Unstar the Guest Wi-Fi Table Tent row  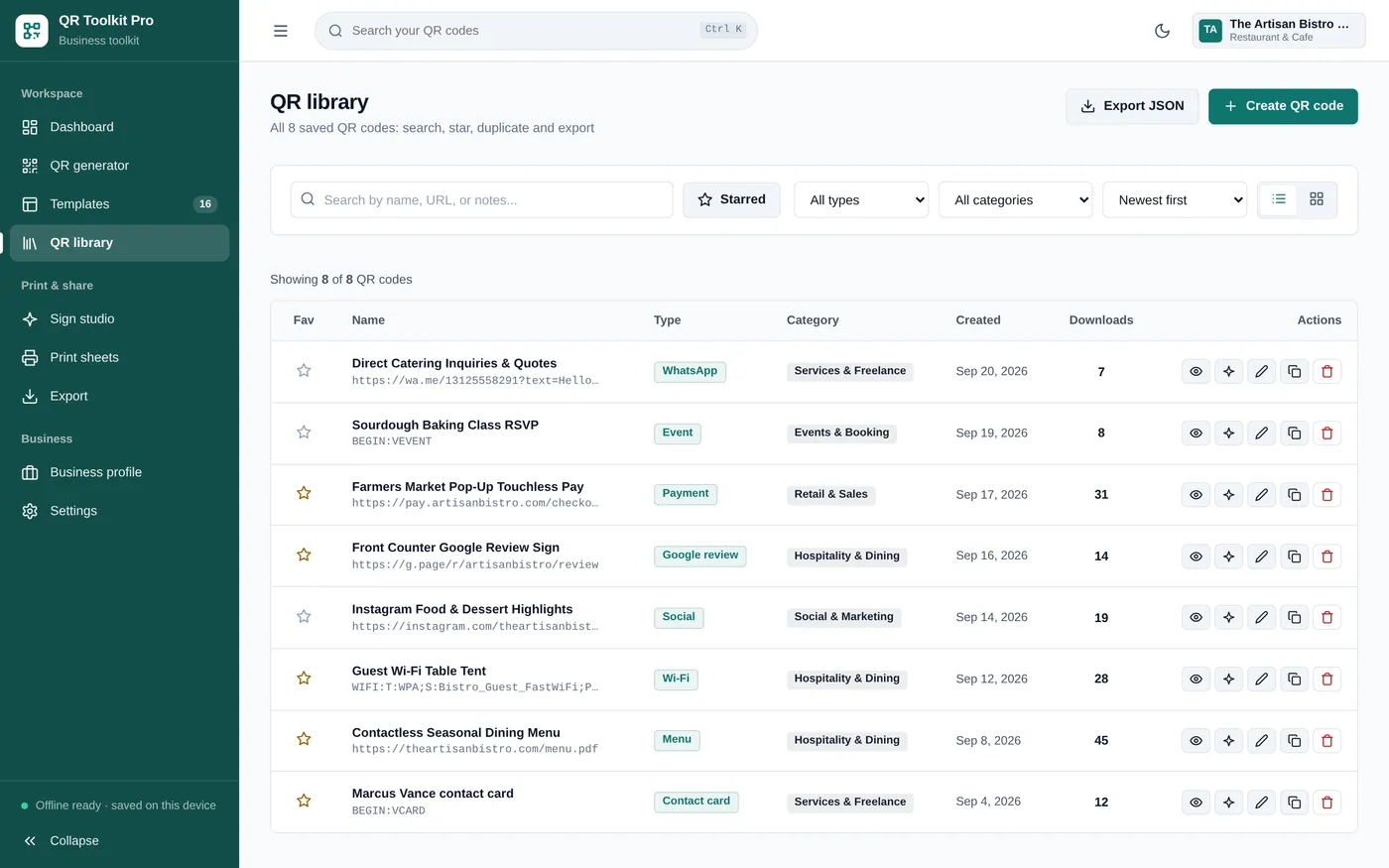(304, 679)
